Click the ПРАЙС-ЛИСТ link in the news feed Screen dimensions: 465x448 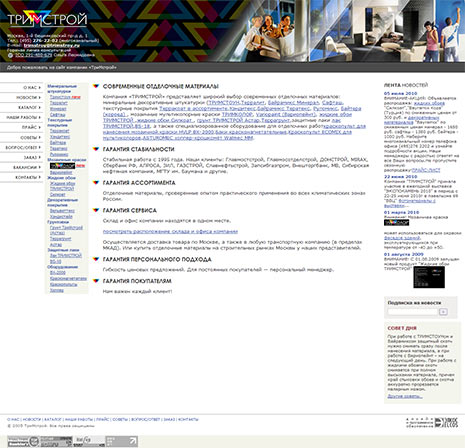pyautogui.click(x=426, y=170)
